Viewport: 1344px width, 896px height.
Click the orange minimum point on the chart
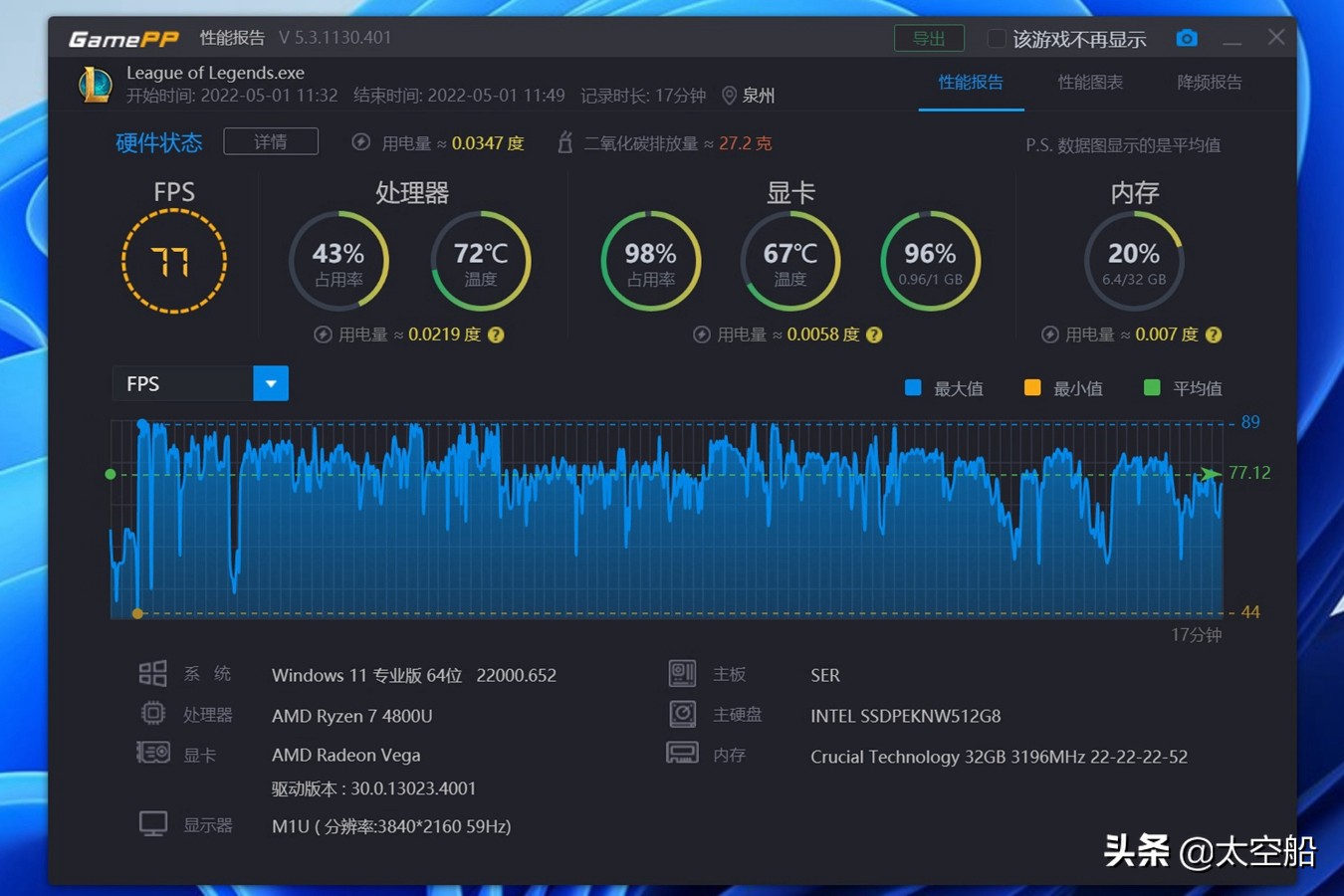137,613
